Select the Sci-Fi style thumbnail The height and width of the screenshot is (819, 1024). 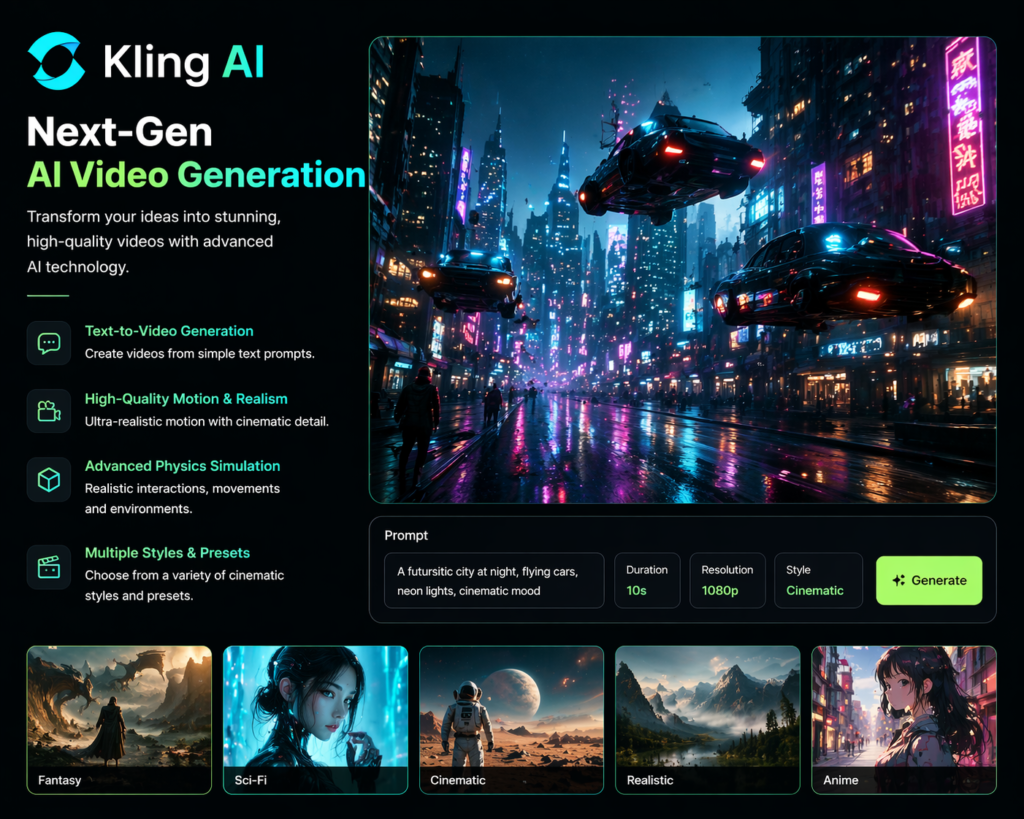click(314, 720)
